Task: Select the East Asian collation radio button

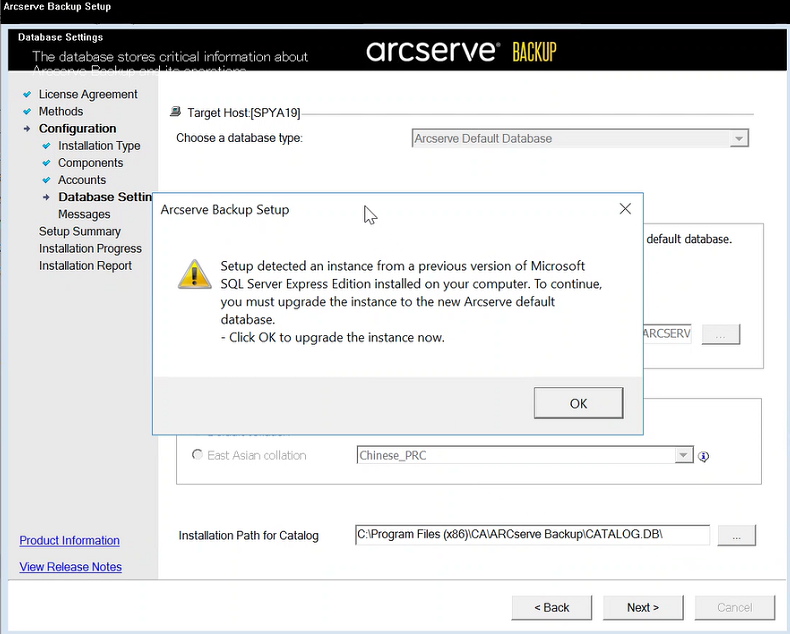Action: click(198, 455)
